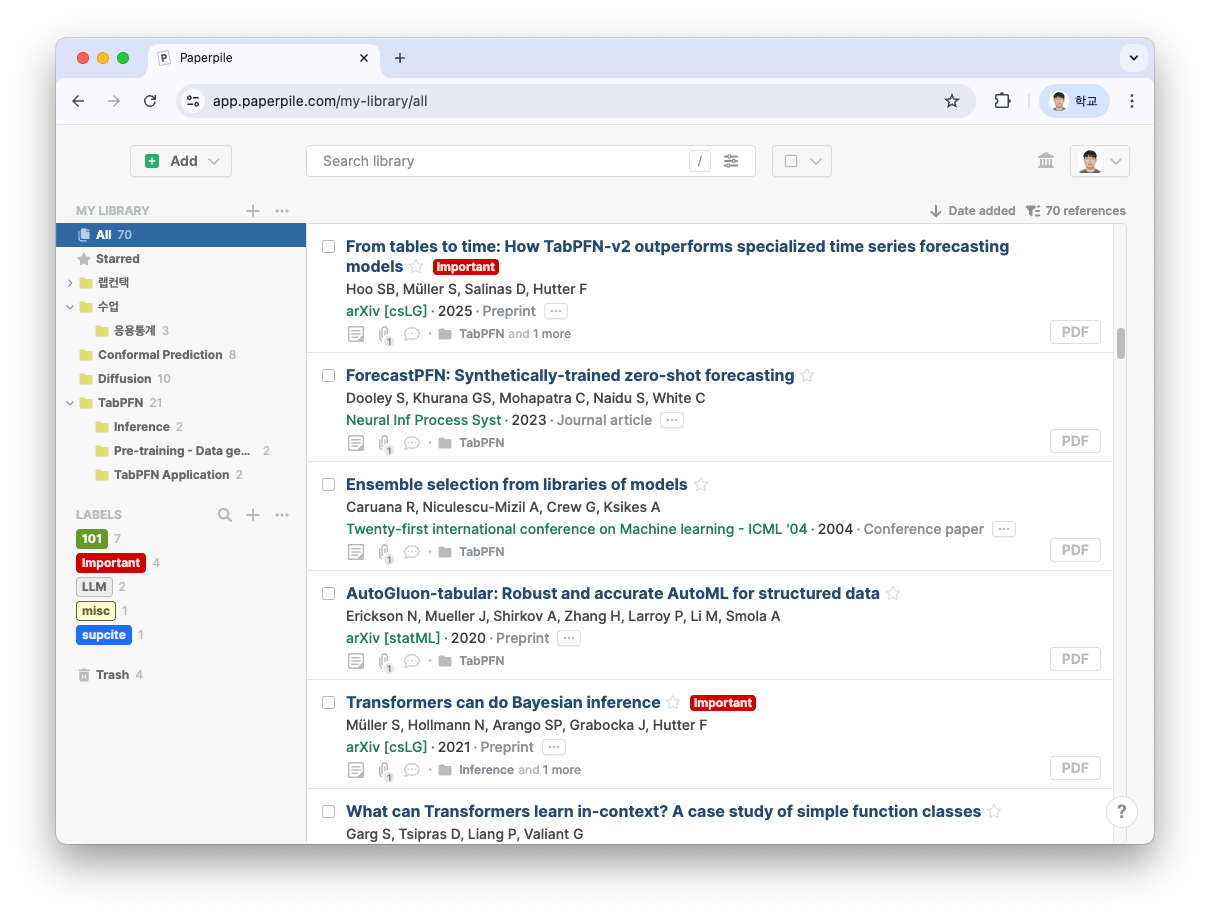Image resolution: width=1210 pixels, height=918 pixels.
Task: Filter by the red Important sidebar label
Action: tap(111, 563)
